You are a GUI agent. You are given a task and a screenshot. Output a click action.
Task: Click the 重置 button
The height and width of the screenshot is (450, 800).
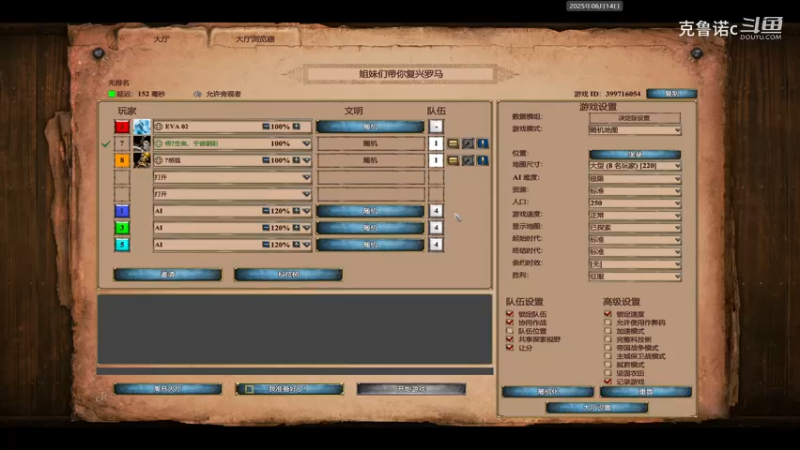(646, 392)
